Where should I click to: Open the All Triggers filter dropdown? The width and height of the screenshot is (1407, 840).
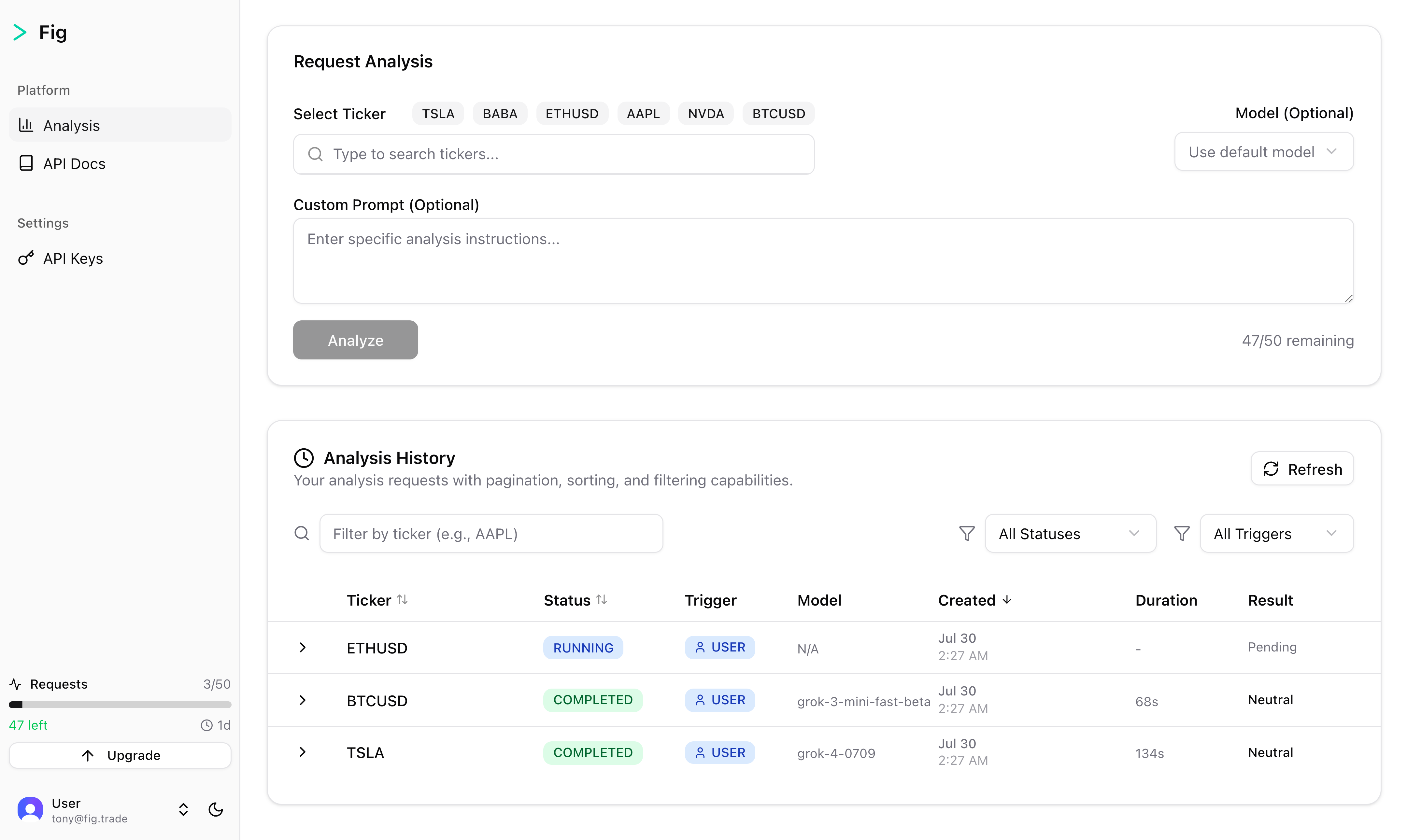click(x=1277, y=533)
